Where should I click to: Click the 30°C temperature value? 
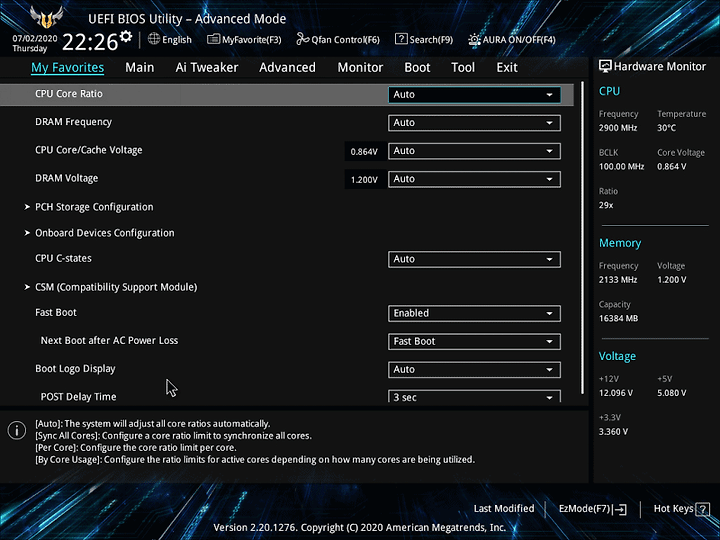click(666, 128)
